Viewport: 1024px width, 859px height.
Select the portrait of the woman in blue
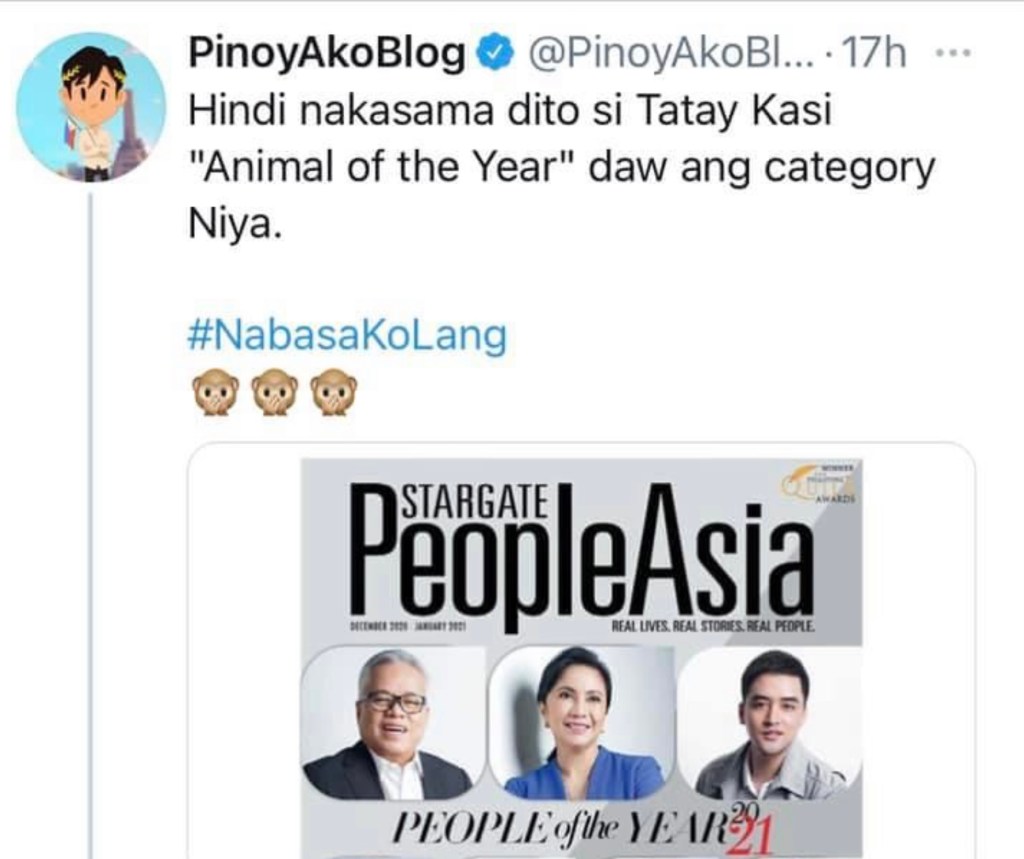coord(581,724)
